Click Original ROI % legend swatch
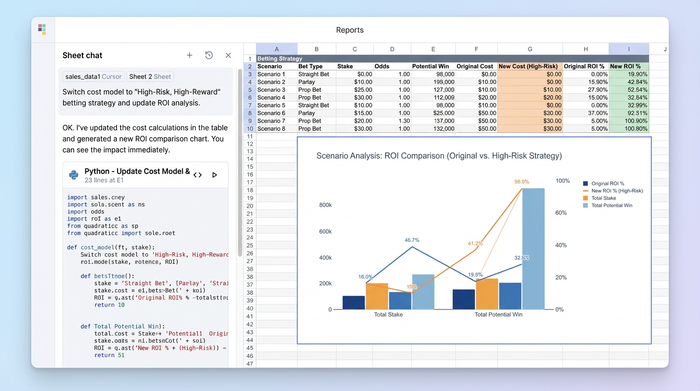This screenshot has height=391, width=700. click(585, 183)
